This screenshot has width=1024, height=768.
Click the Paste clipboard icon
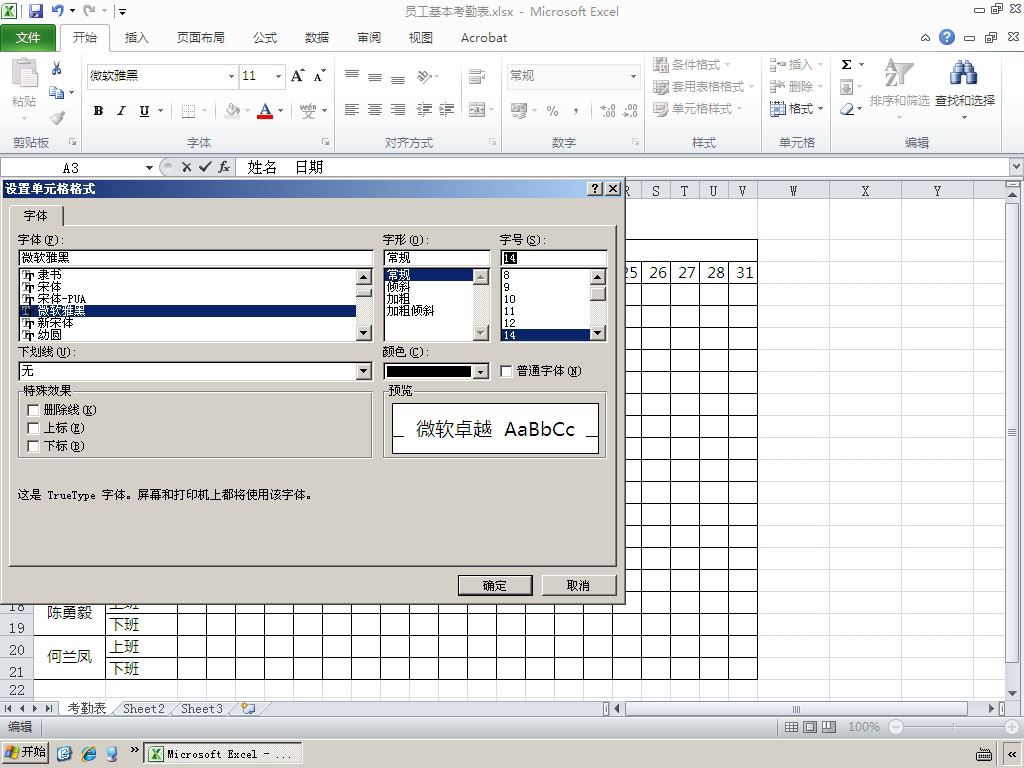[25, 73]
